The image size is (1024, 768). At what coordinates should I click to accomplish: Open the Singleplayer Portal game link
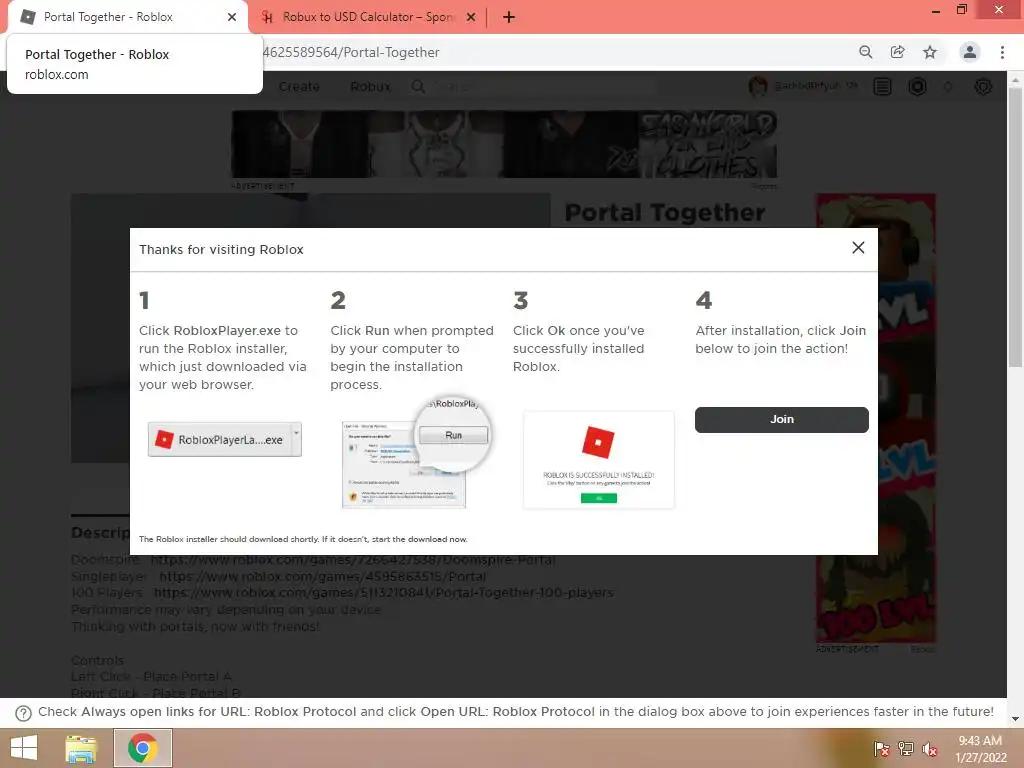323,576
